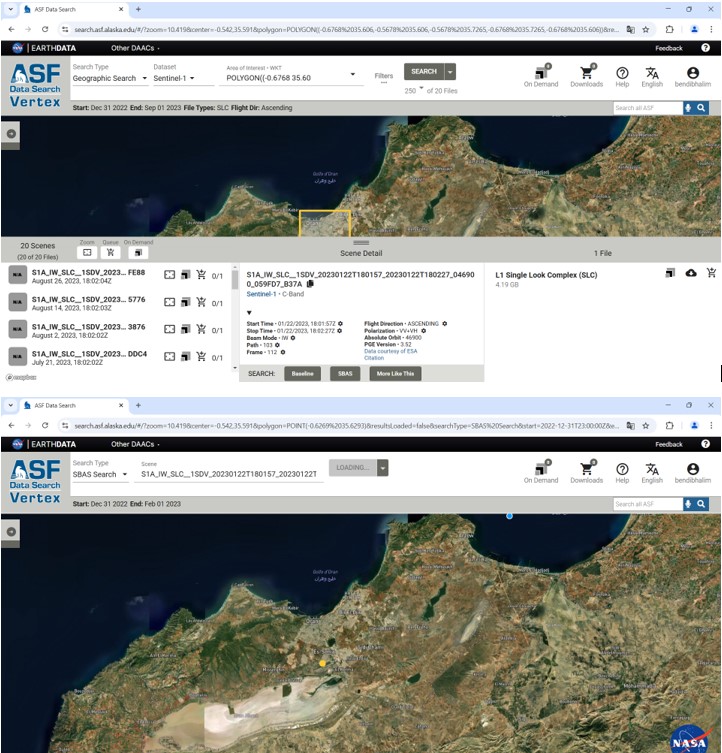Click gear icon next to Flight Direction
Image resolution: width=722 pixels, height=753 pixels.
445,324
